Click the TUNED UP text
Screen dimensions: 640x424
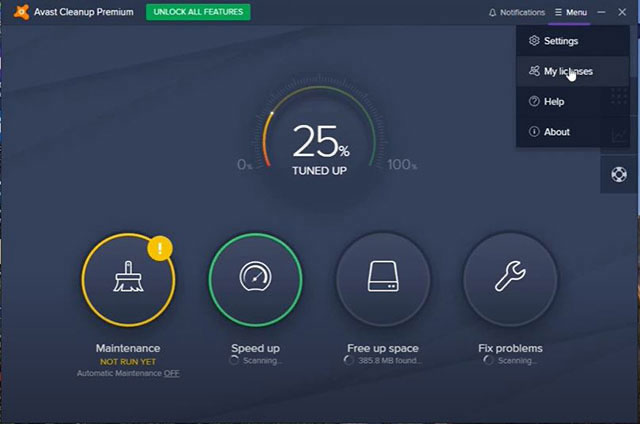320,171
